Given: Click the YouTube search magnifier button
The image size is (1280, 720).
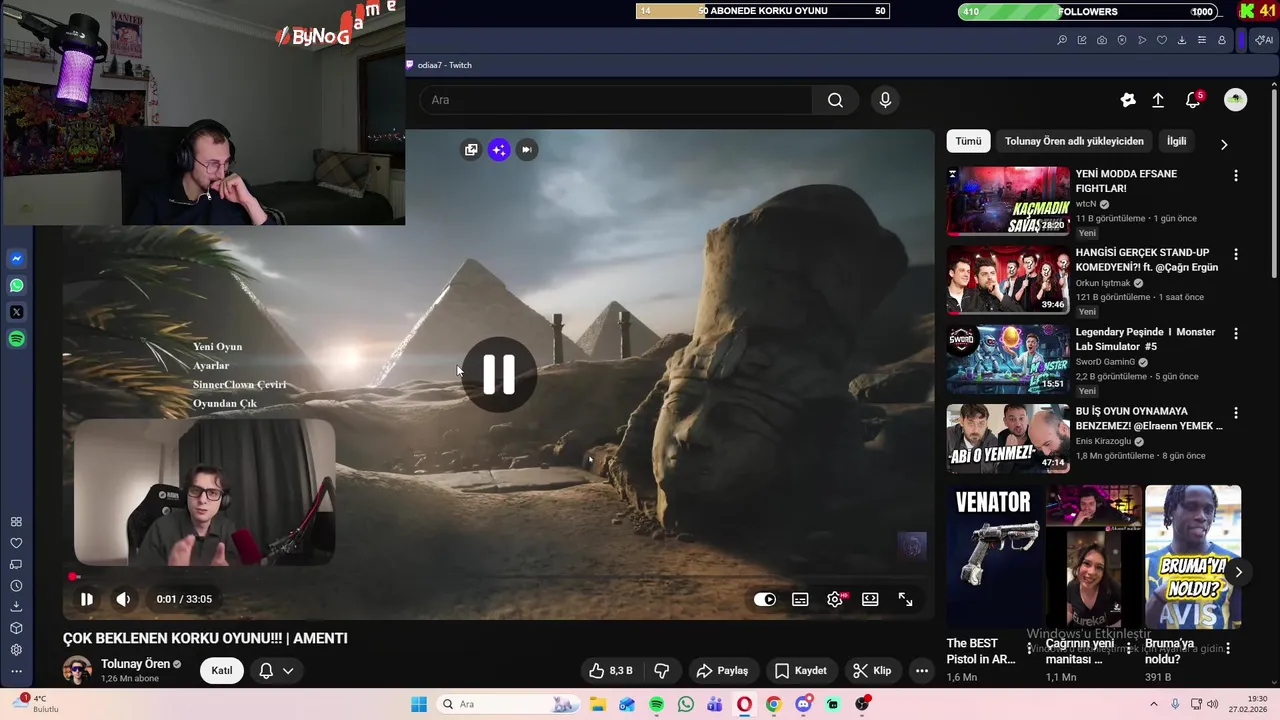Looking at the screenshot, I should point(835,100).
